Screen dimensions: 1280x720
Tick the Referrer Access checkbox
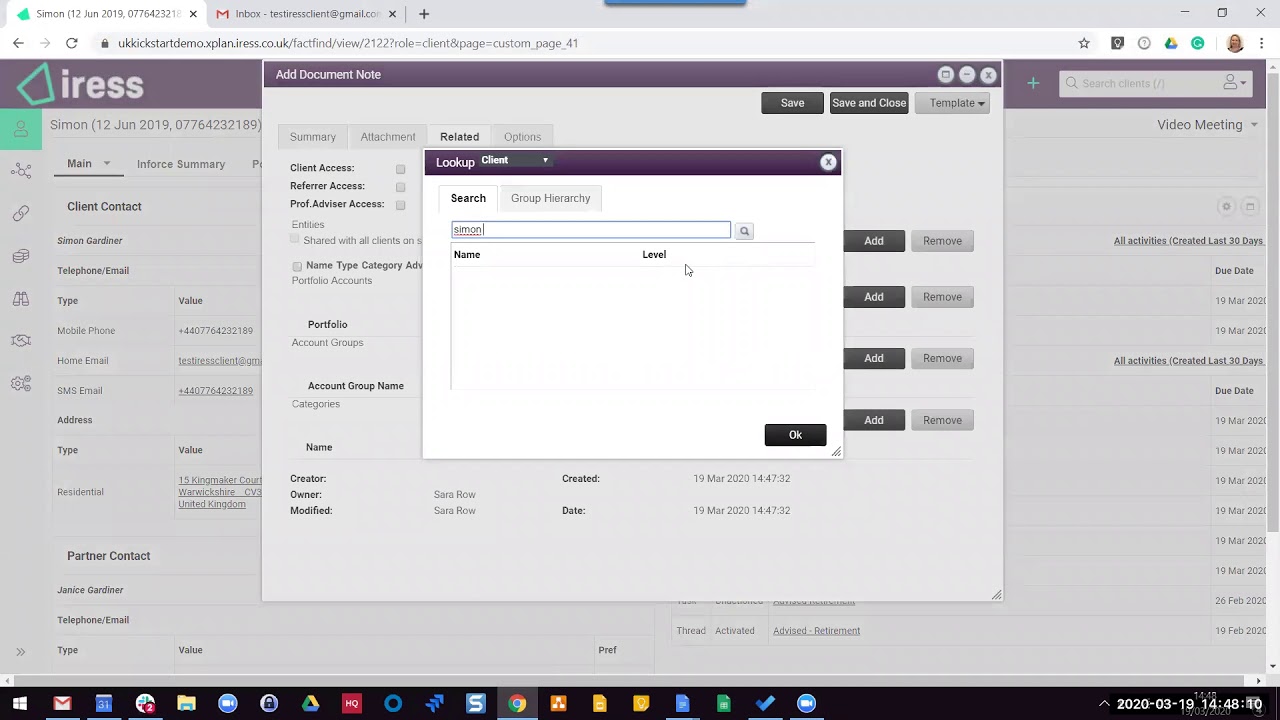(400, 187)
